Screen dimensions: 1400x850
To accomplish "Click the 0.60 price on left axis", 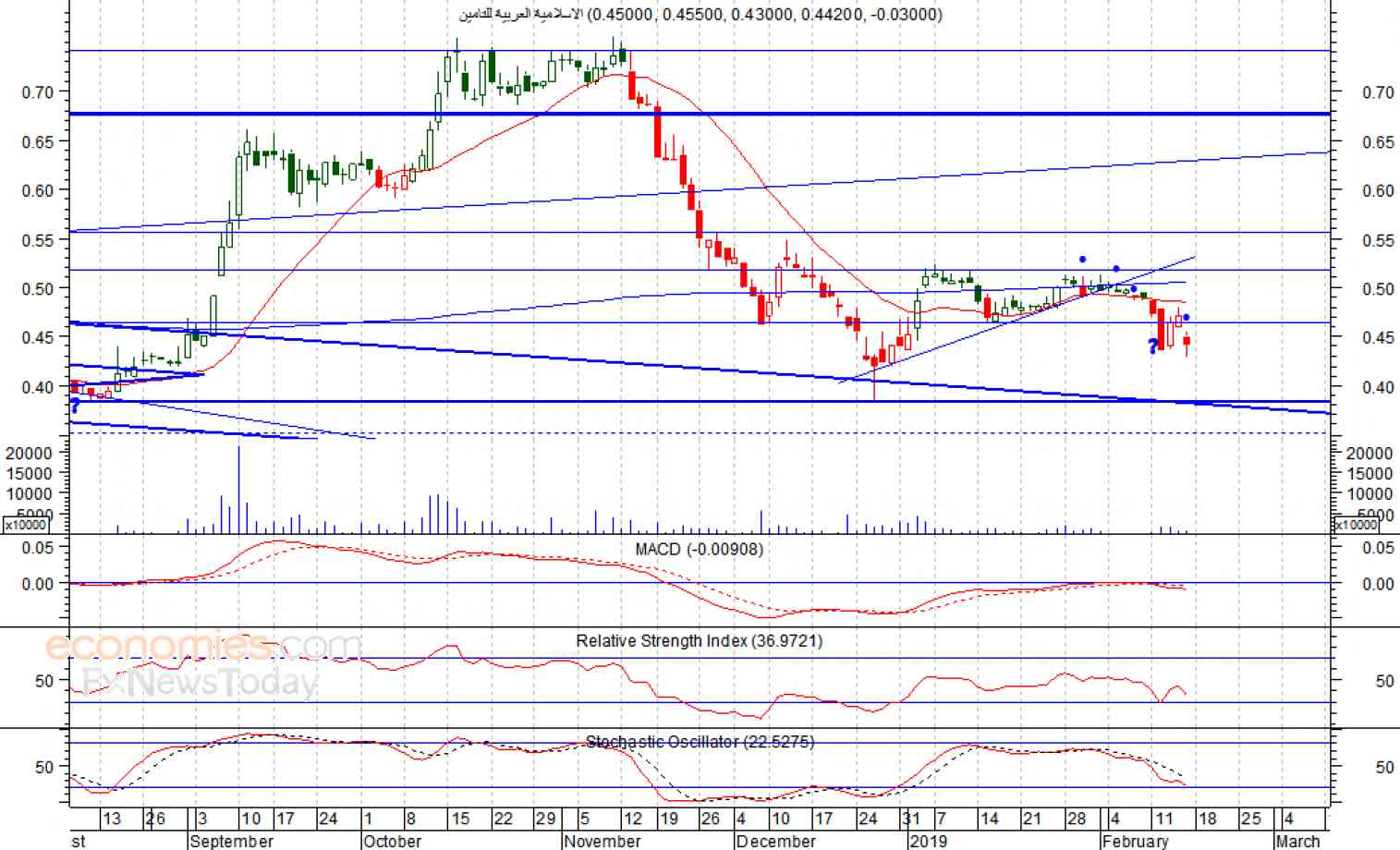I will (38, 190).
